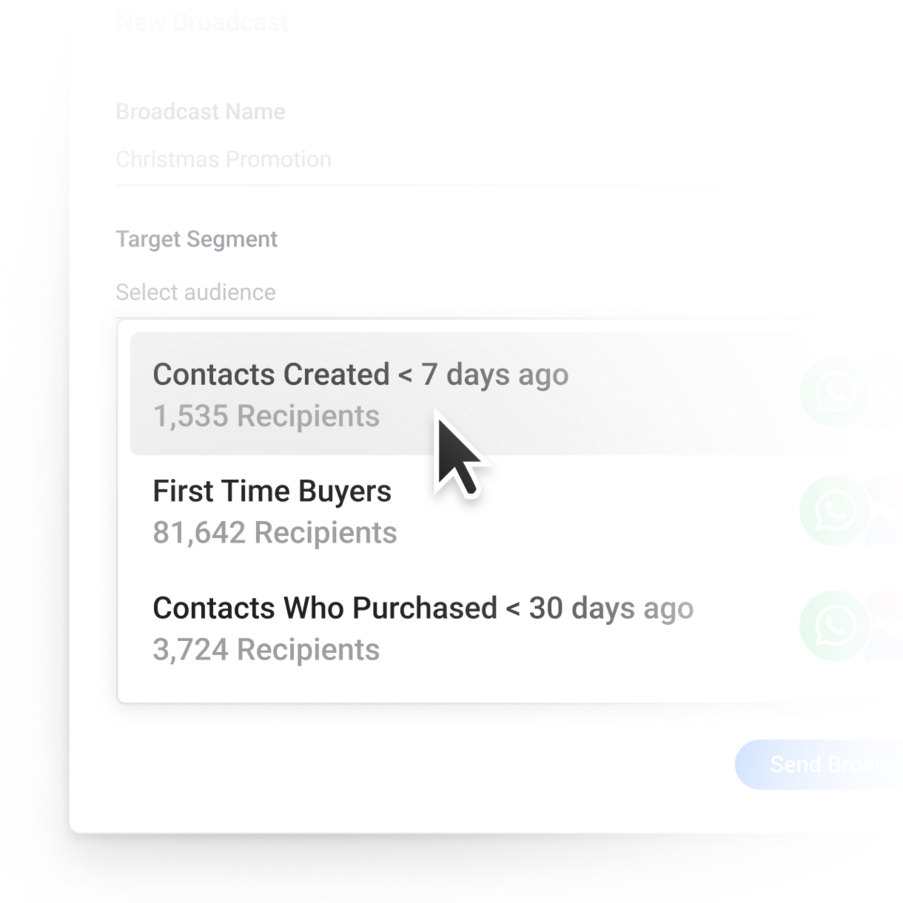
Task: Click the Target Segment label
Action: pos(196,239)
